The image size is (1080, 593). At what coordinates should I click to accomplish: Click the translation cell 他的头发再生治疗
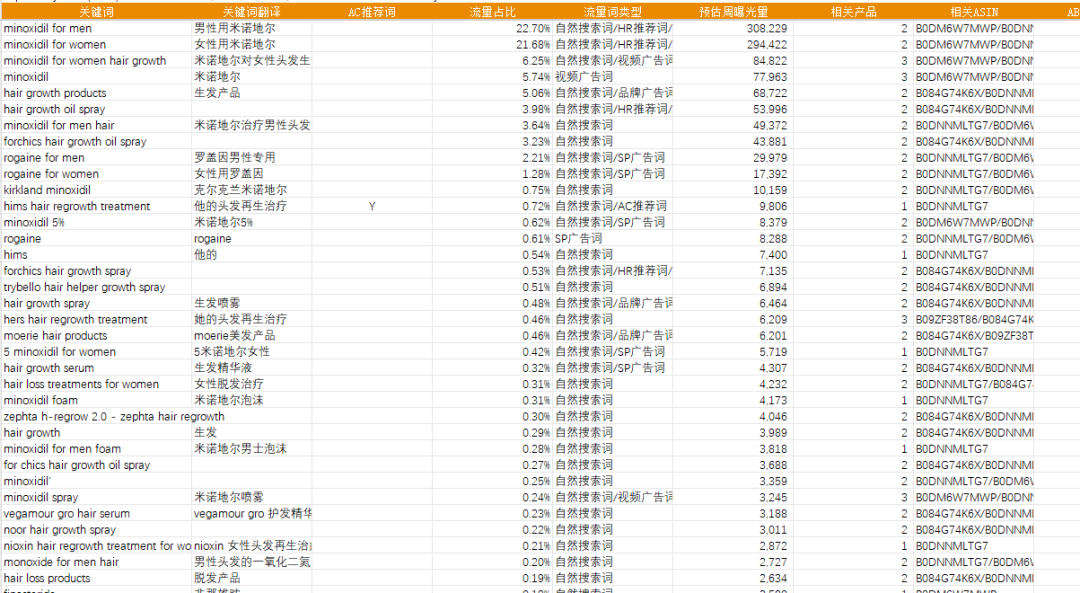[x=251, y=206]
